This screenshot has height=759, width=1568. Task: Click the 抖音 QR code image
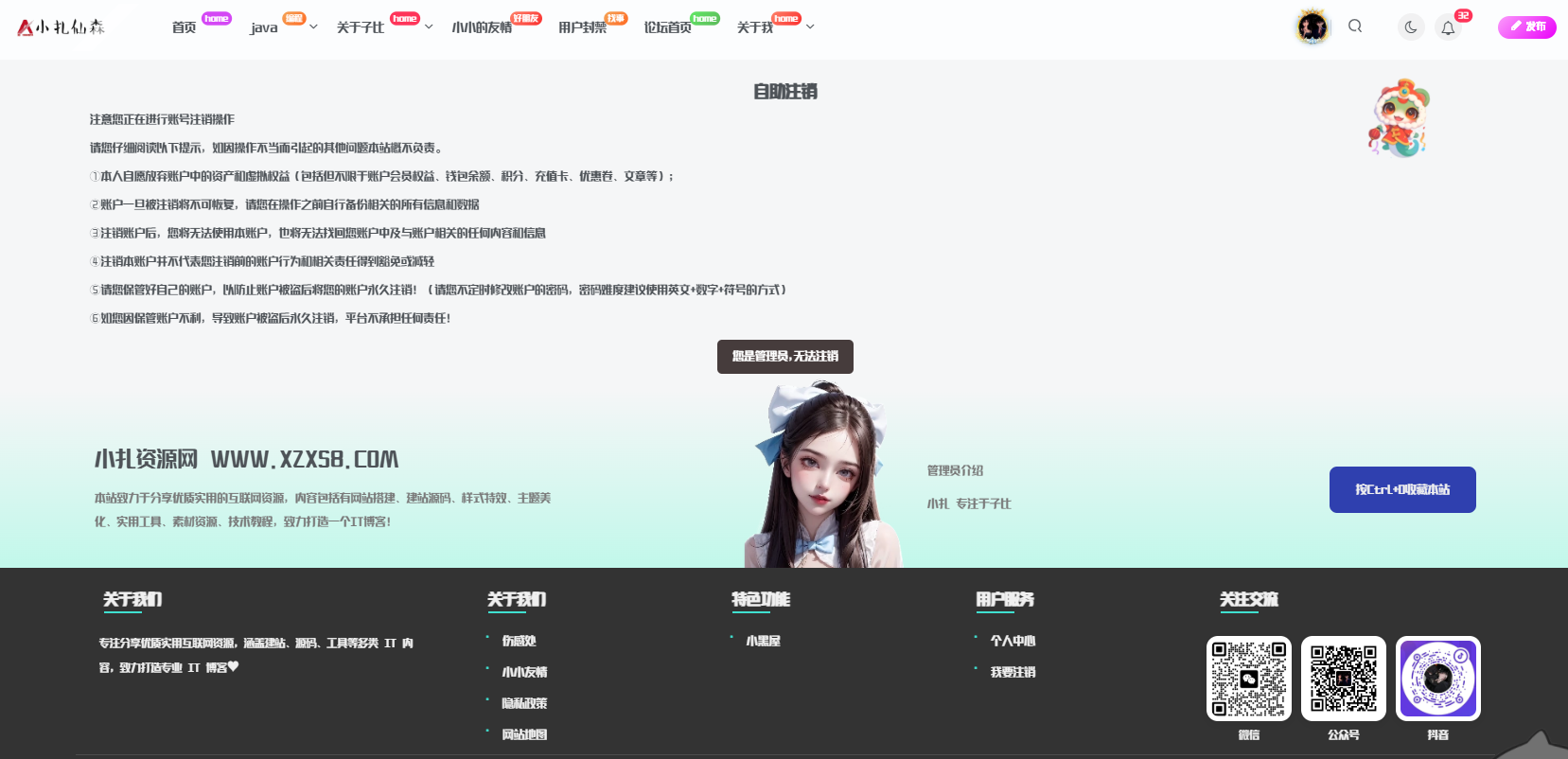tap(1438, 679)
